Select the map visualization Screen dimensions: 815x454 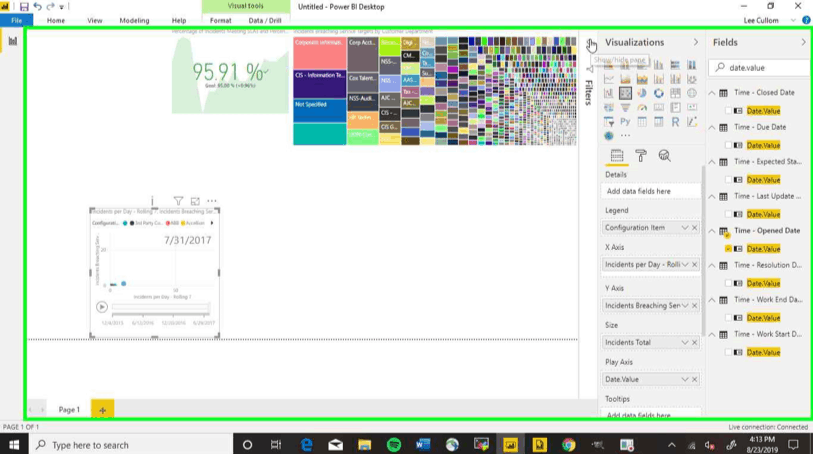(692, 93)
